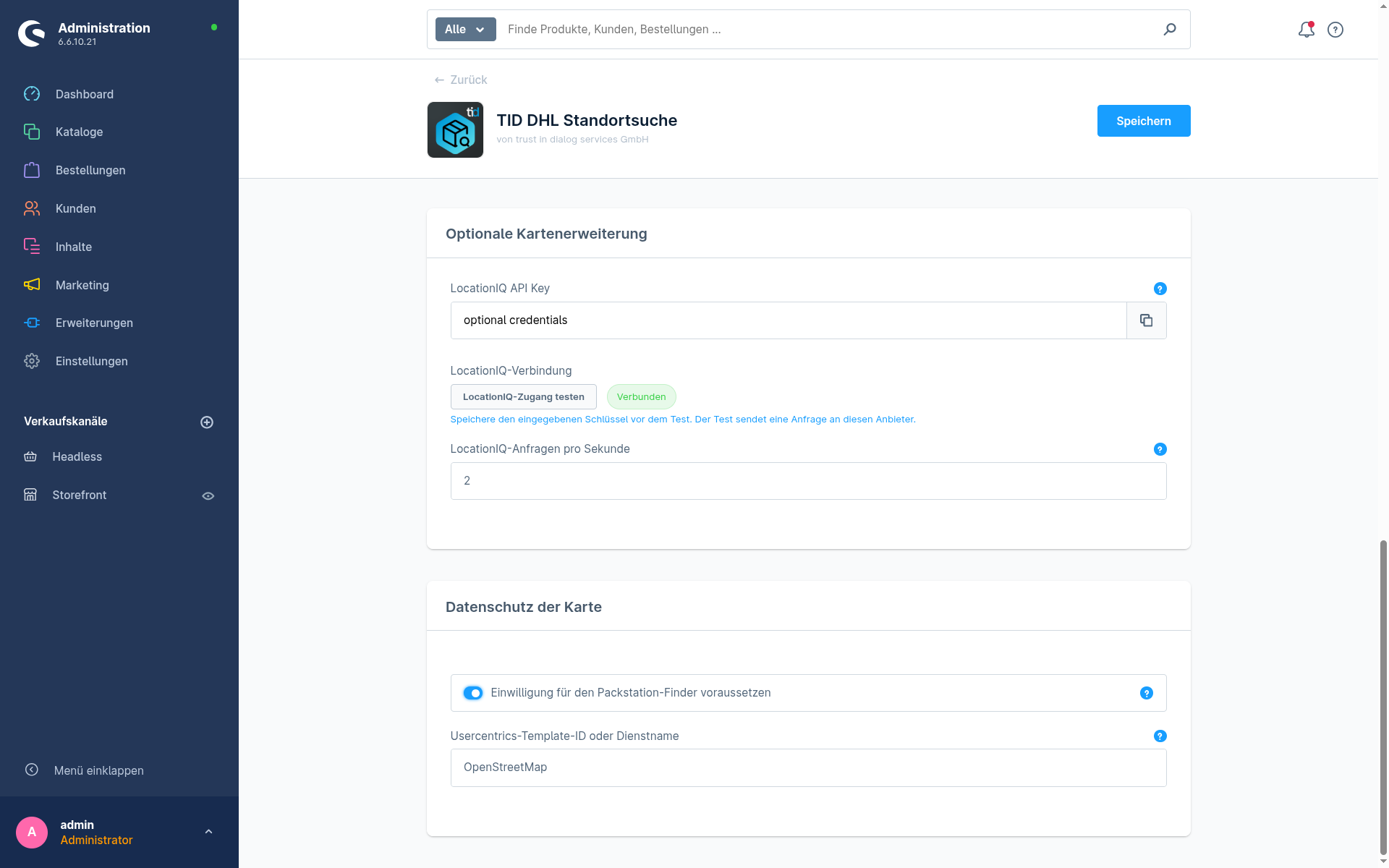Image resolution: width=1389 pixels, height=868 pixels.
Task: Toggle Einwilligung für den Packstation-Finder
Action: tap(473, 693)
